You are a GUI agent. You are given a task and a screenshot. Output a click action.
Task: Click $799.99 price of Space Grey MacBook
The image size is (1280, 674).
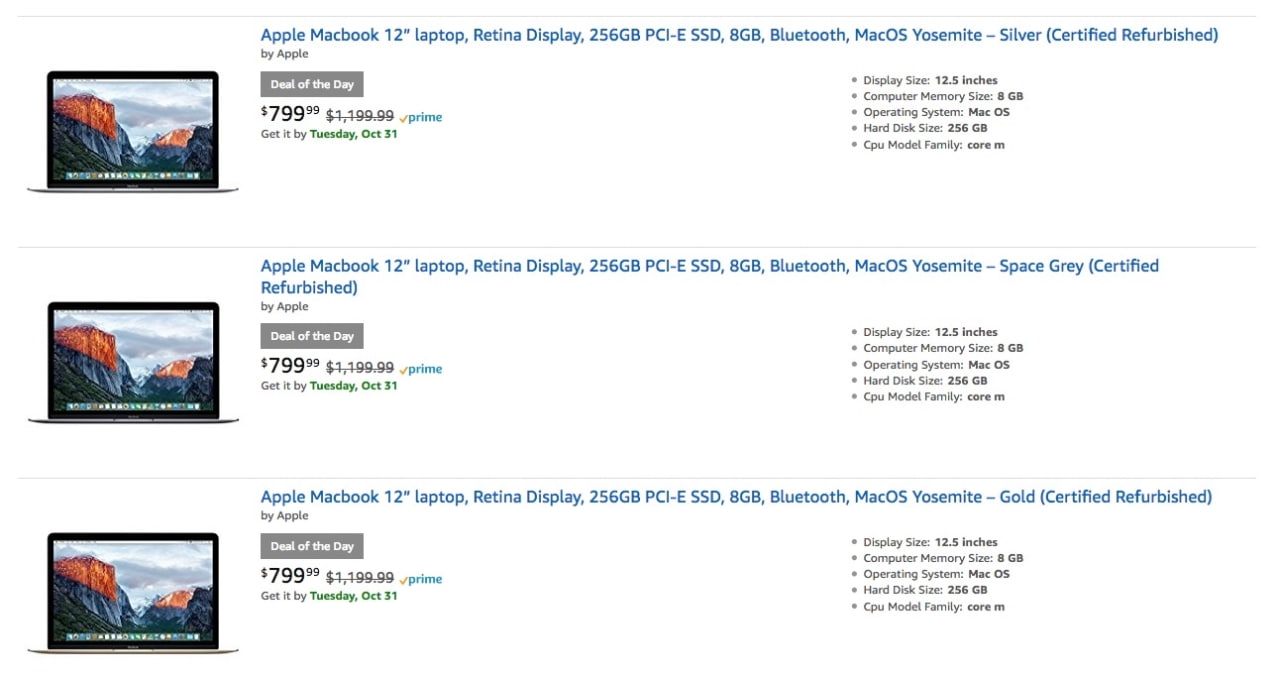[291, 367]
